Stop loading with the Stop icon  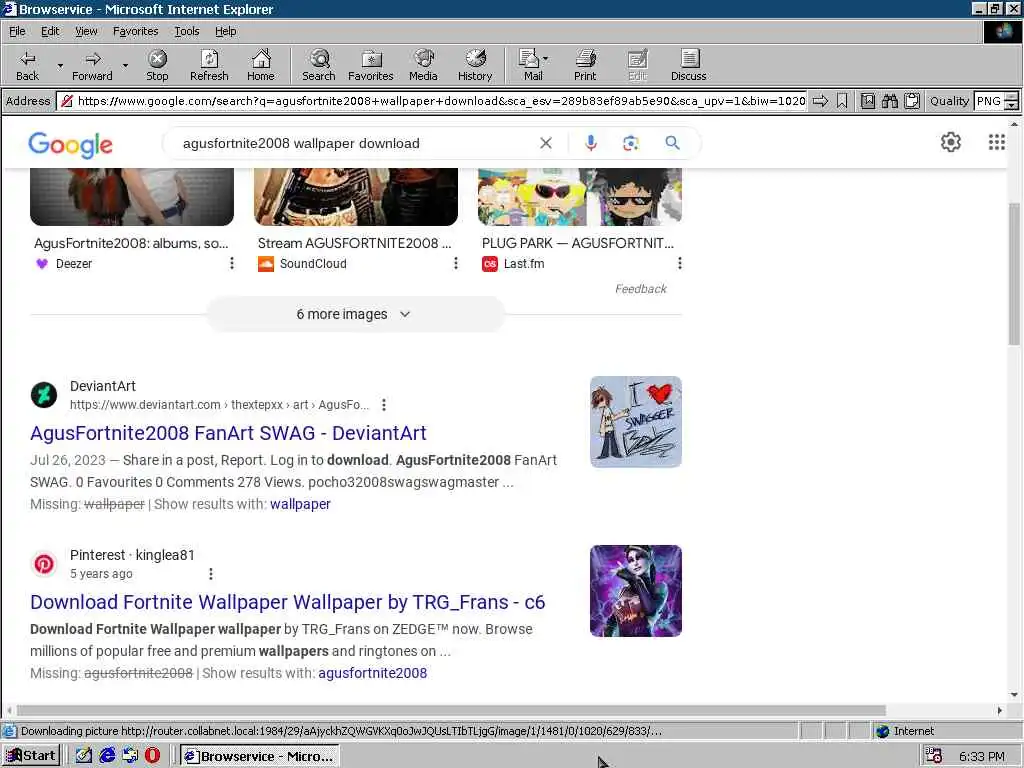[157, 65]
